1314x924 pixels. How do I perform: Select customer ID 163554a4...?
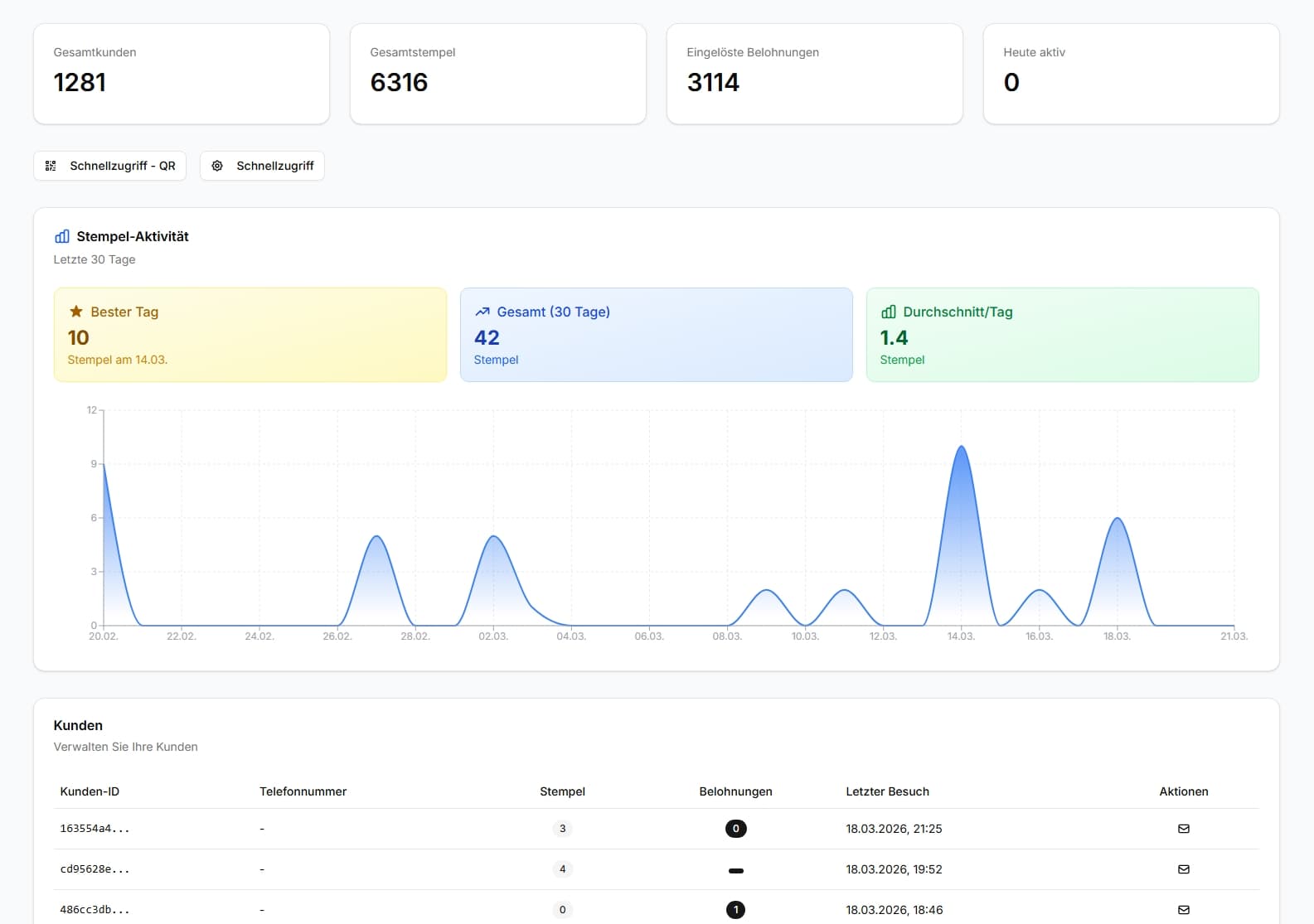click(95, 829)
